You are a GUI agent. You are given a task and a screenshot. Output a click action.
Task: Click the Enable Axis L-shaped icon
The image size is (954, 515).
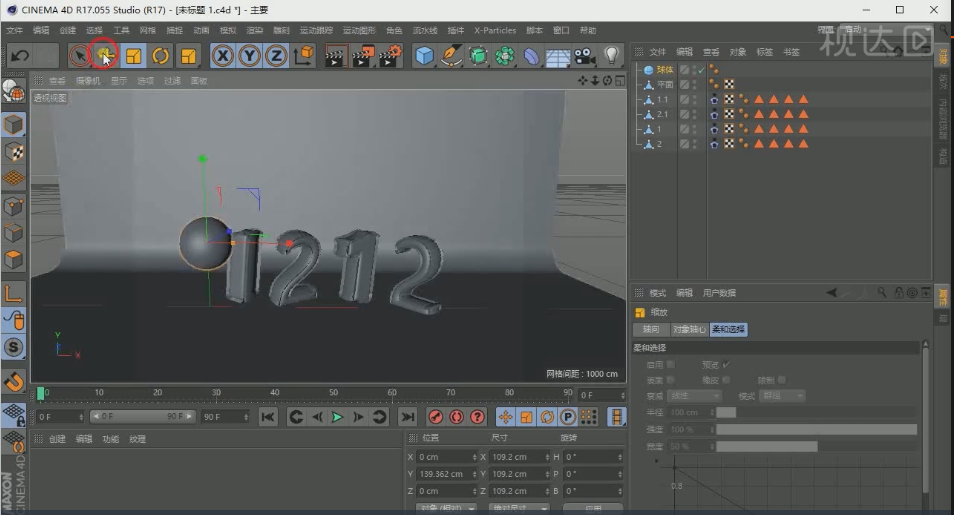coord(13,294)
